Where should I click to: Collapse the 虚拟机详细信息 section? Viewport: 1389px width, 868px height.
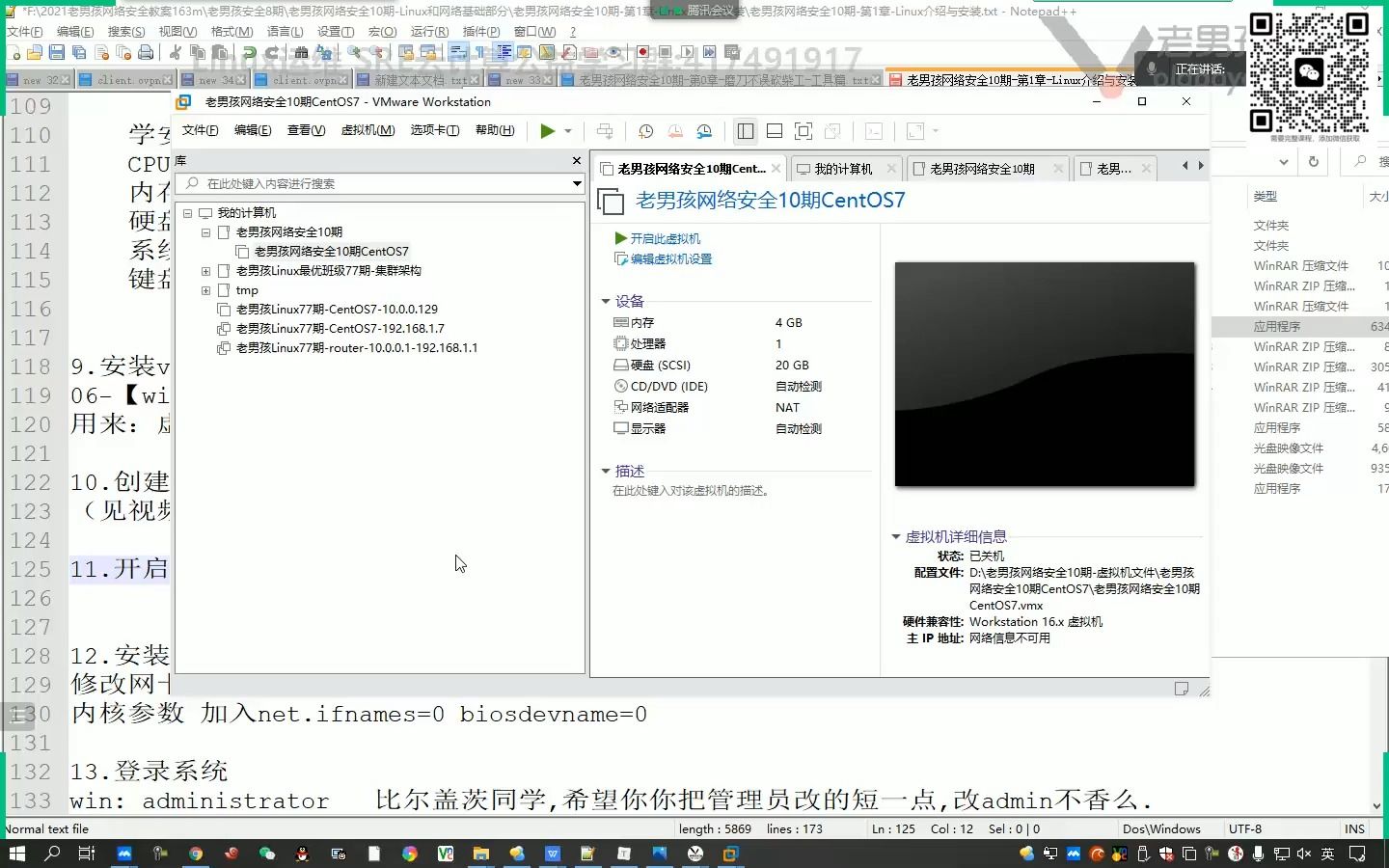tap(895, 537)
